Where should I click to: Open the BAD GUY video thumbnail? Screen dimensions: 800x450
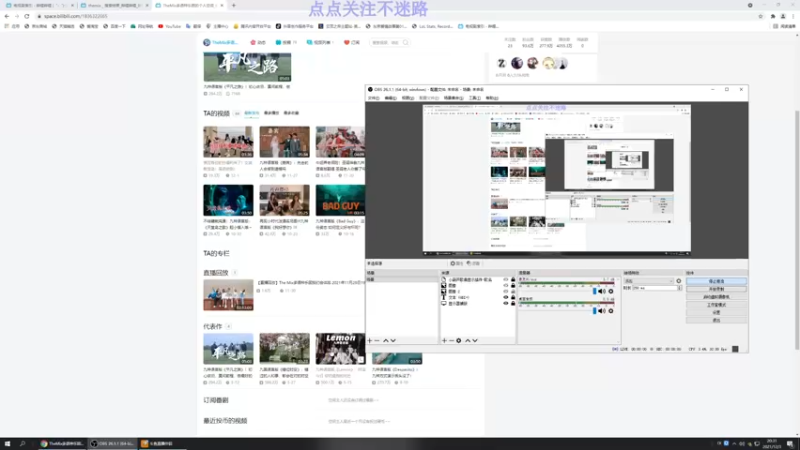click(340, 200)
